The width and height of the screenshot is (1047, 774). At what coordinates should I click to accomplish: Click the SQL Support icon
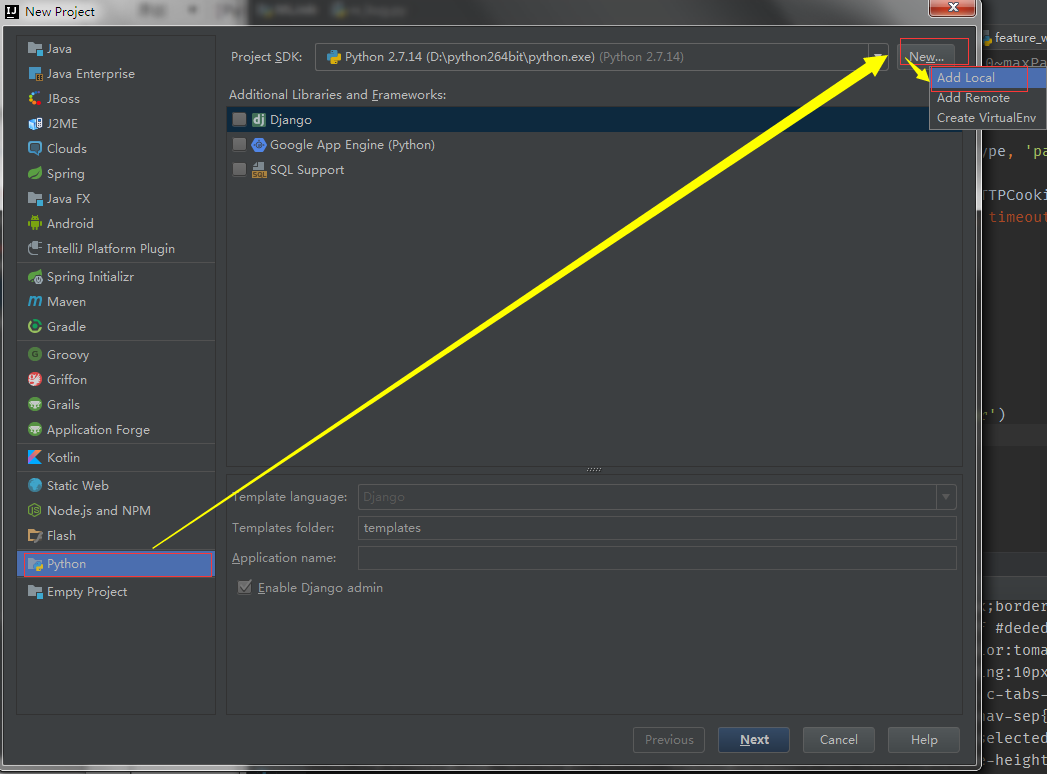pyautogui.click(x=259, y=170)
